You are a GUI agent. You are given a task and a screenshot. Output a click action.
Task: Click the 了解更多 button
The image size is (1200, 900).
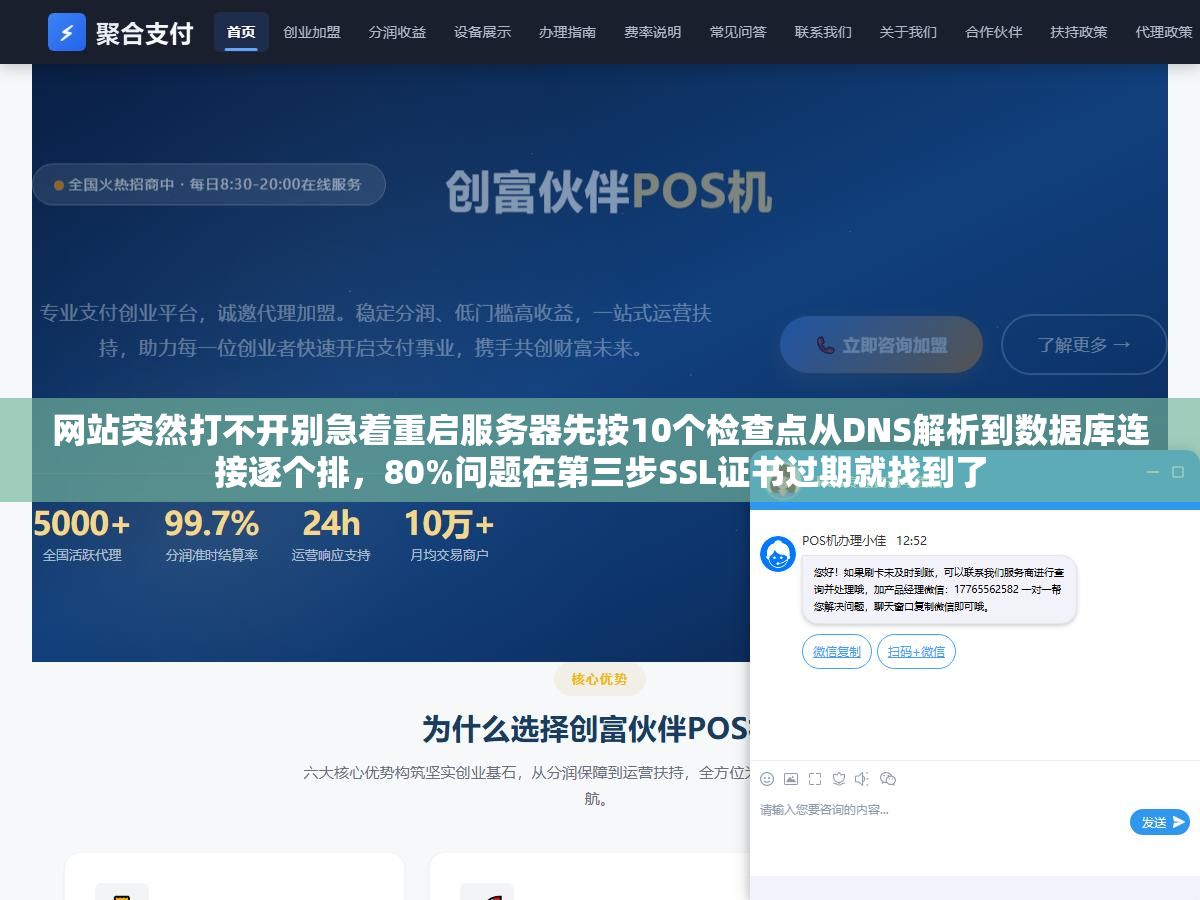[x=1084, y=345]
